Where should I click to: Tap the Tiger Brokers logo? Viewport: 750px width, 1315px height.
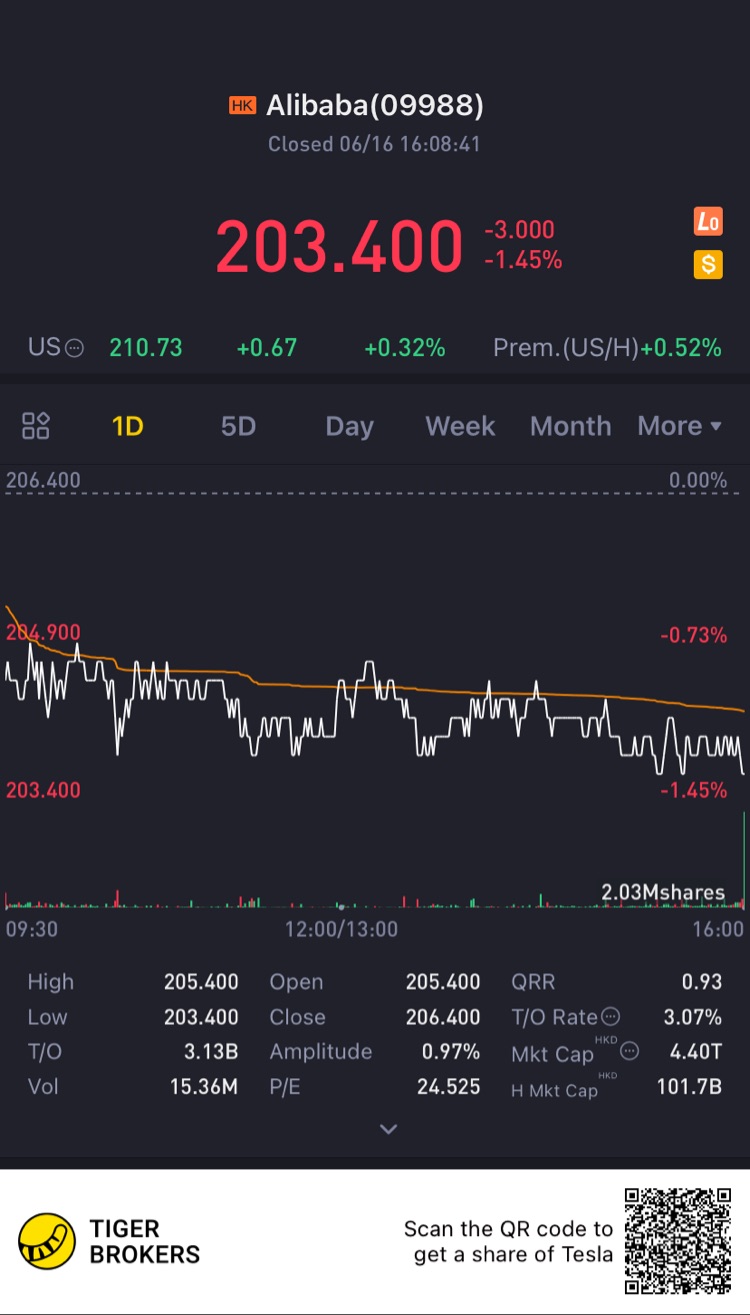pos(110,1241)
